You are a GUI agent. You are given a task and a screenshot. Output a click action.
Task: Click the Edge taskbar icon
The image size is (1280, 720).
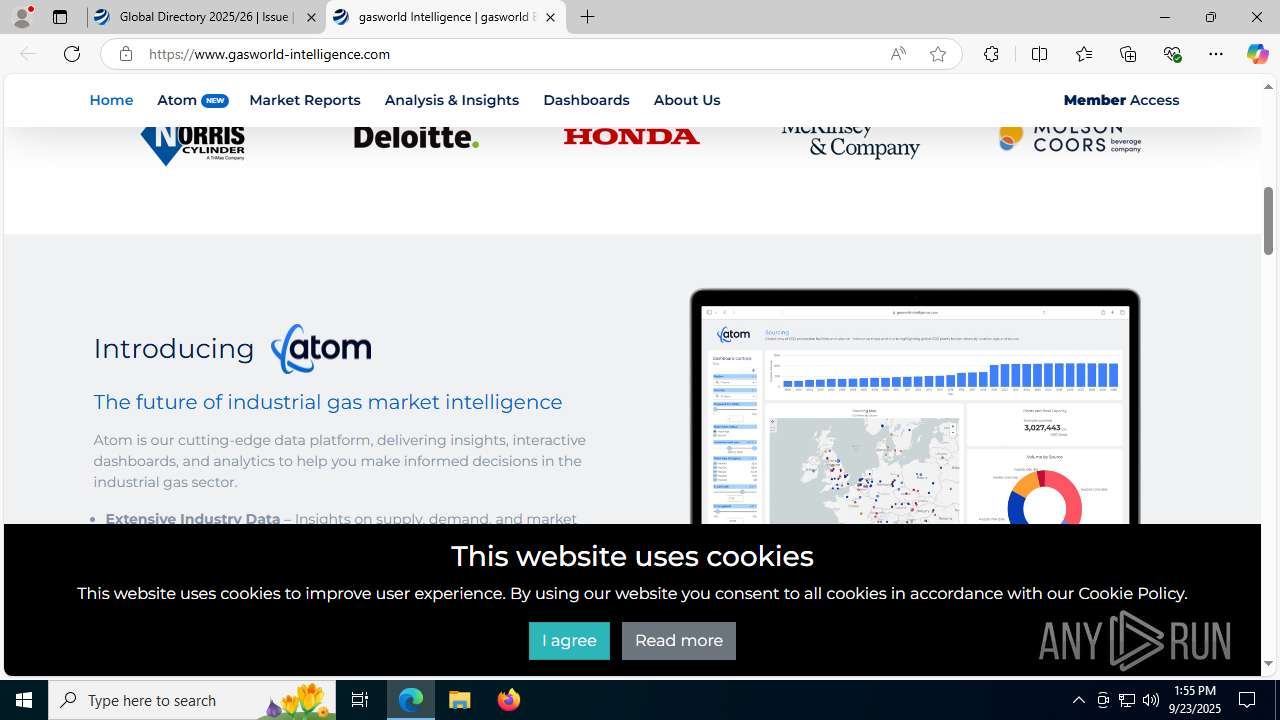point(411,700)
